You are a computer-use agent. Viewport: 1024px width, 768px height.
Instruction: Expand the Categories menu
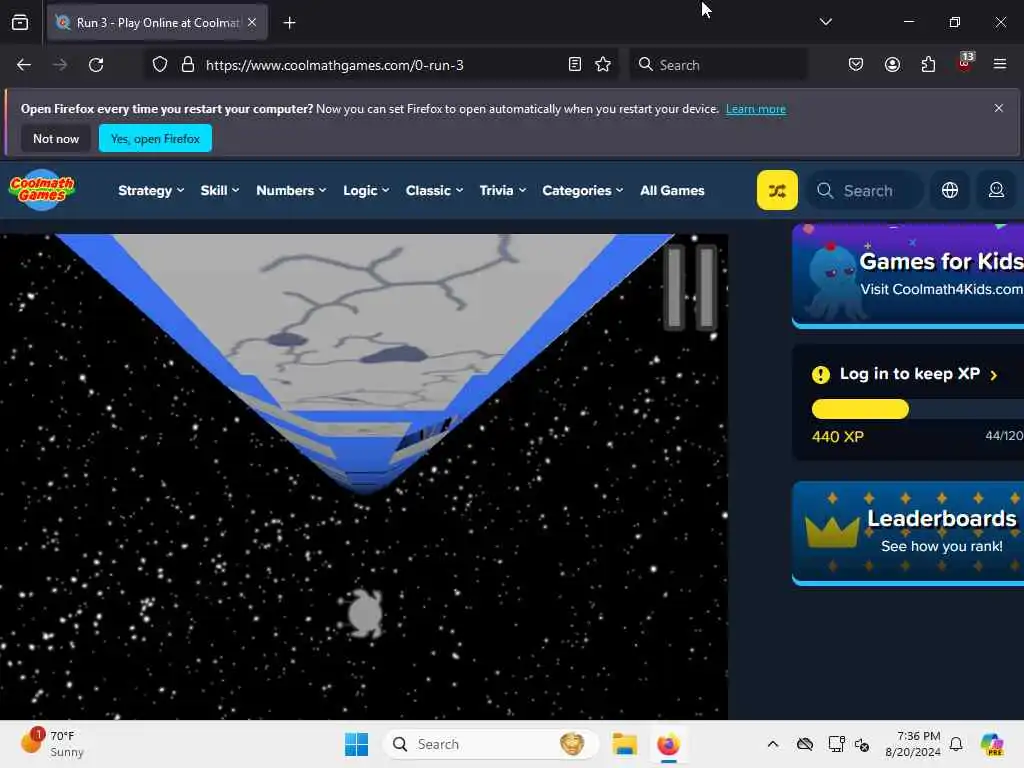pyautogui.click(x=583, y=191)
